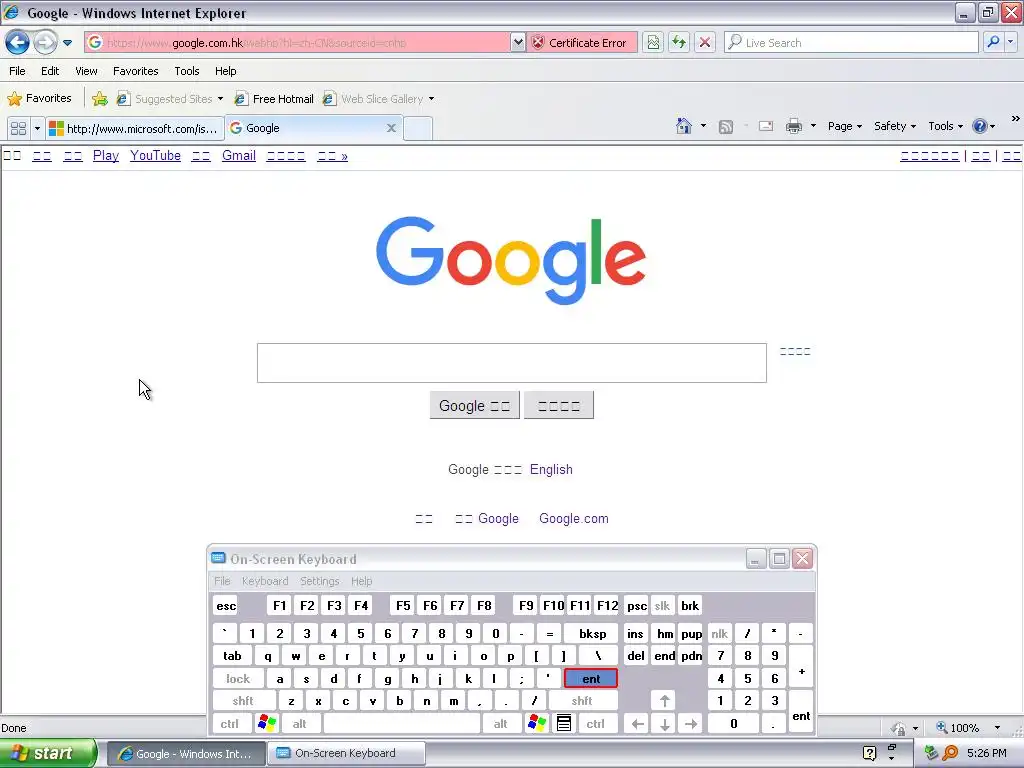Open the View menu in Internet Explorer
The height and width of the screenshot is (768, 1024).
tap(86, 71)
